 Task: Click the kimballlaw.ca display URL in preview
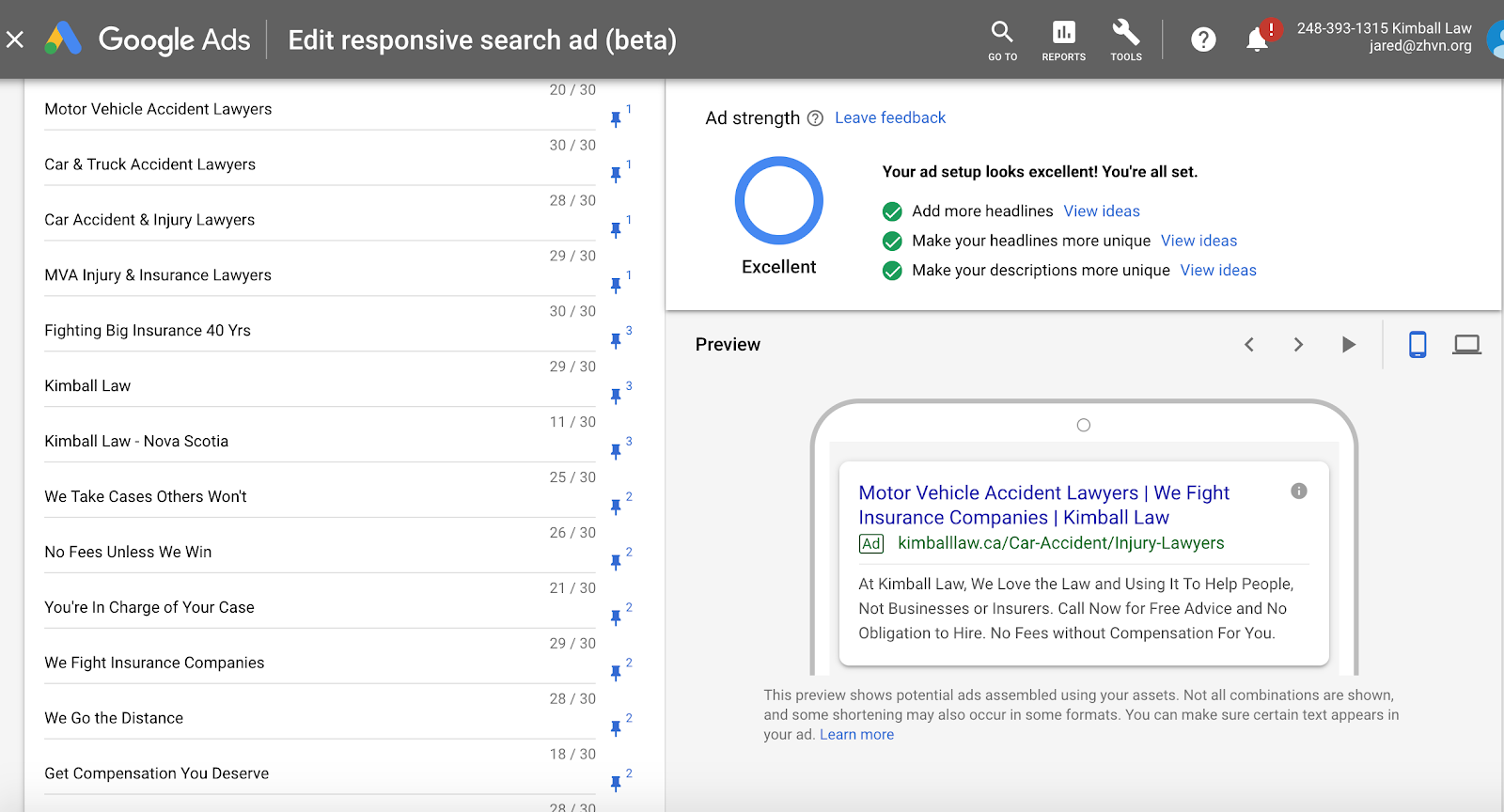click(1060, 543)
